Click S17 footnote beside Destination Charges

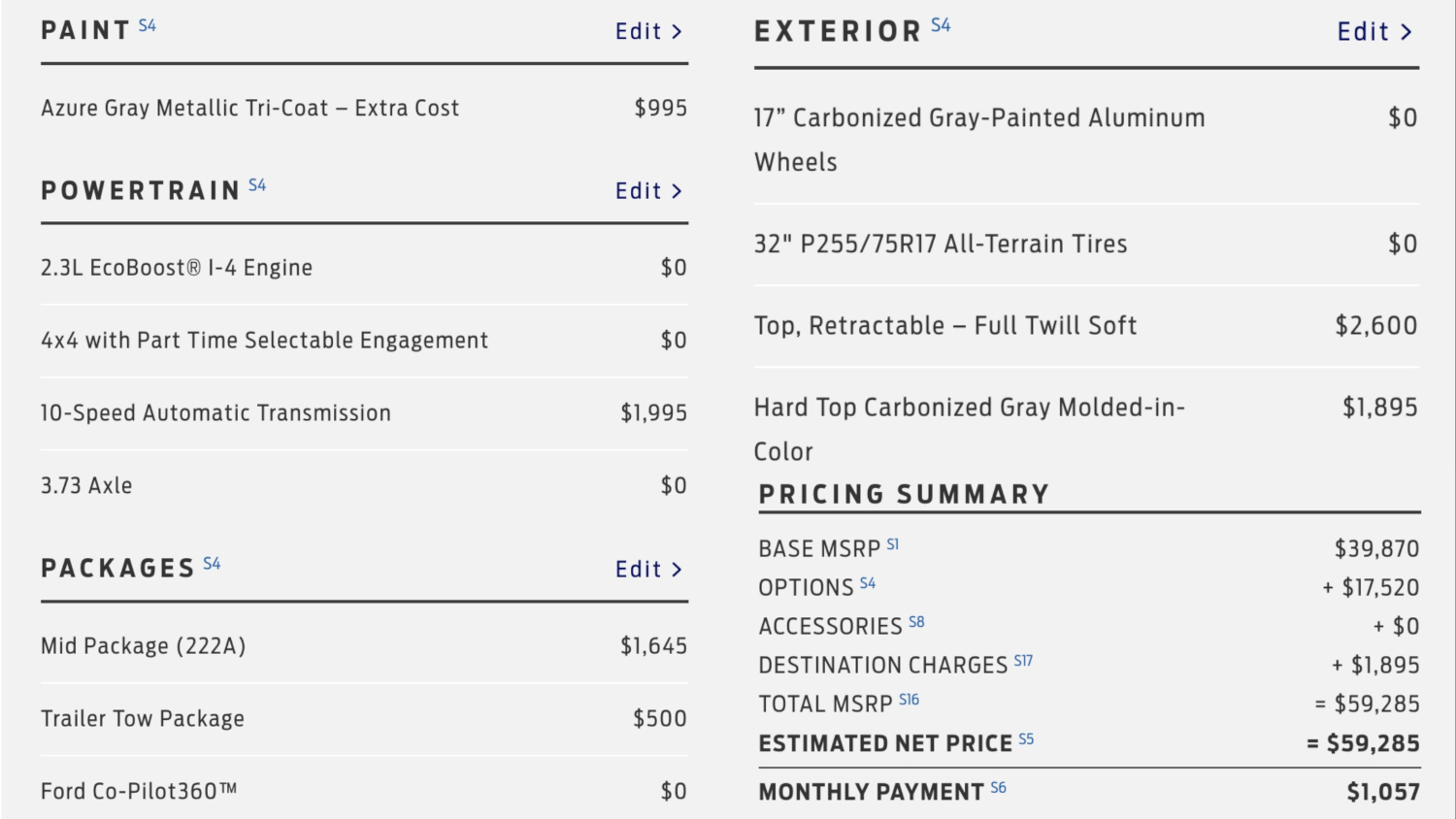point(1023,661)
